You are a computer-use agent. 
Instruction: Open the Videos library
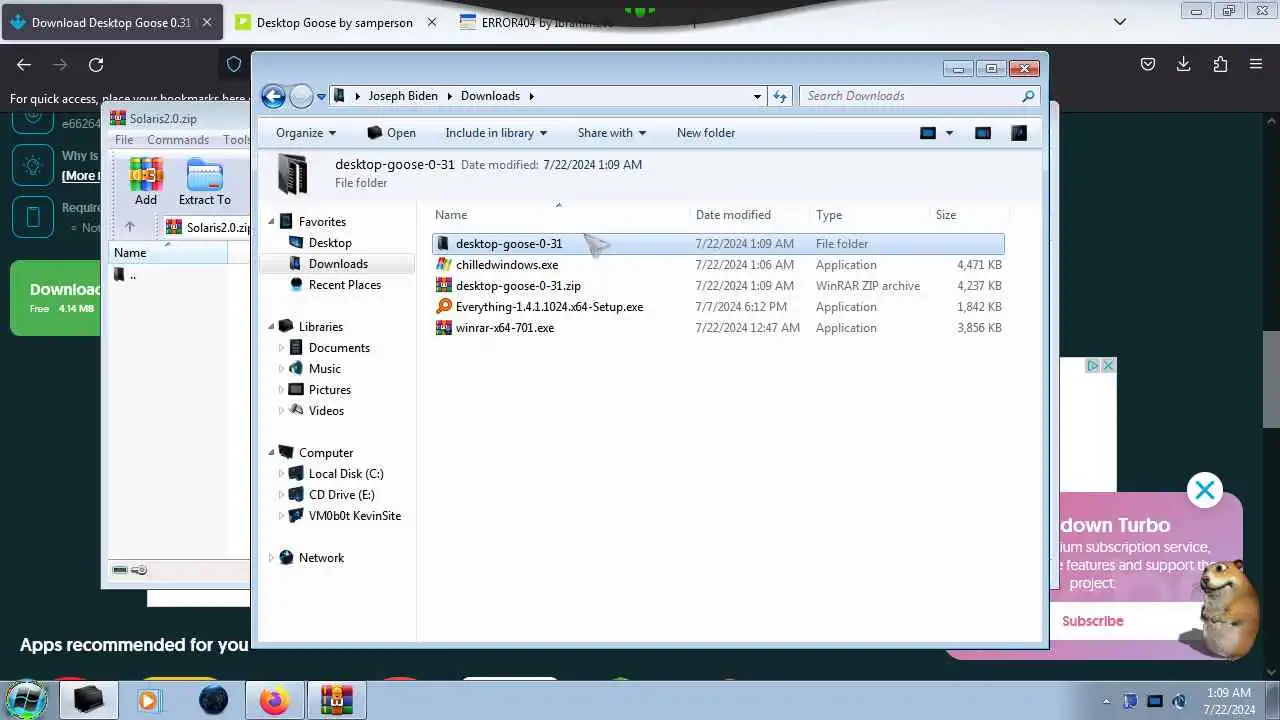pos(326,411)
